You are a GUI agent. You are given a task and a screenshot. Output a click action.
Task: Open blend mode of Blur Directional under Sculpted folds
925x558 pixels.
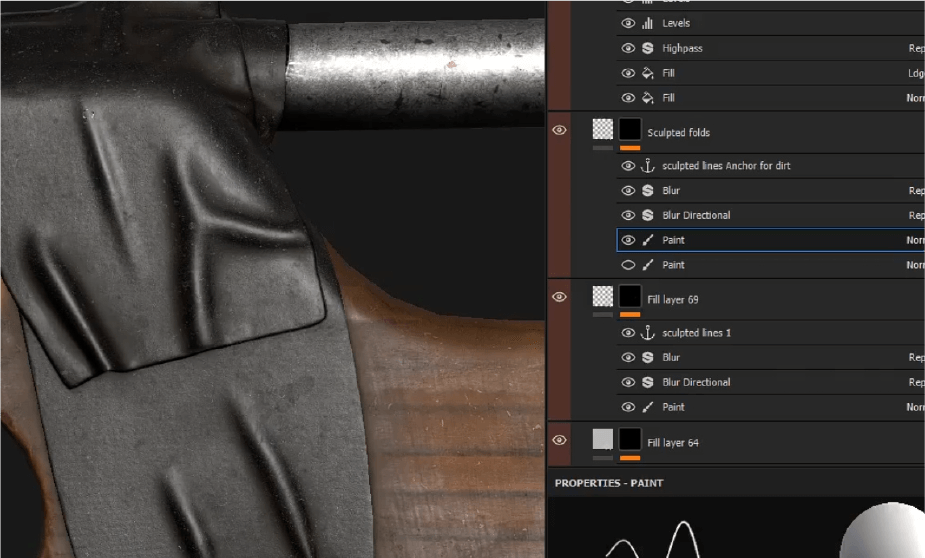pyautogui.click(x=916, y=215)
